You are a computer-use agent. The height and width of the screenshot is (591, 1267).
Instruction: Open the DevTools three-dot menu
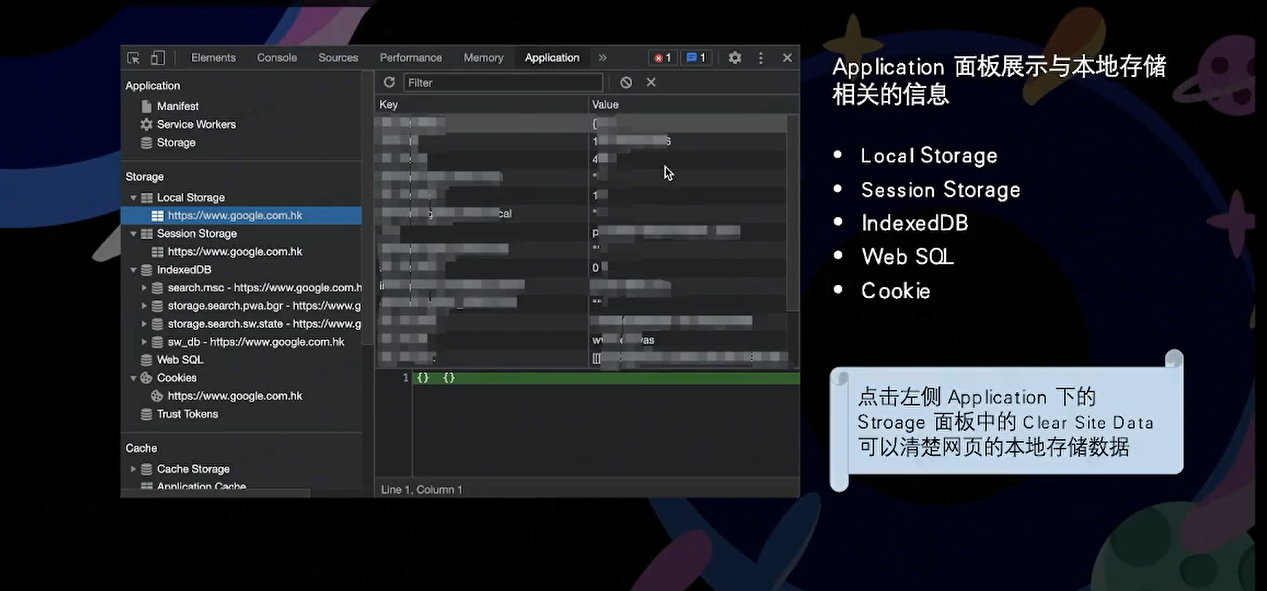pyautogui.click(x=761, y=58)
